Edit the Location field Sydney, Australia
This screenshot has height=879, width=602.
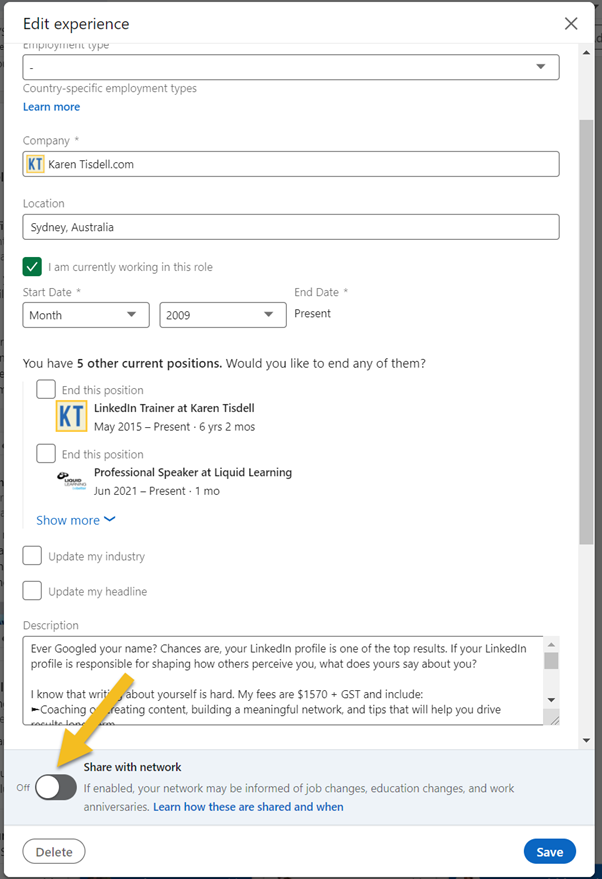291,227
